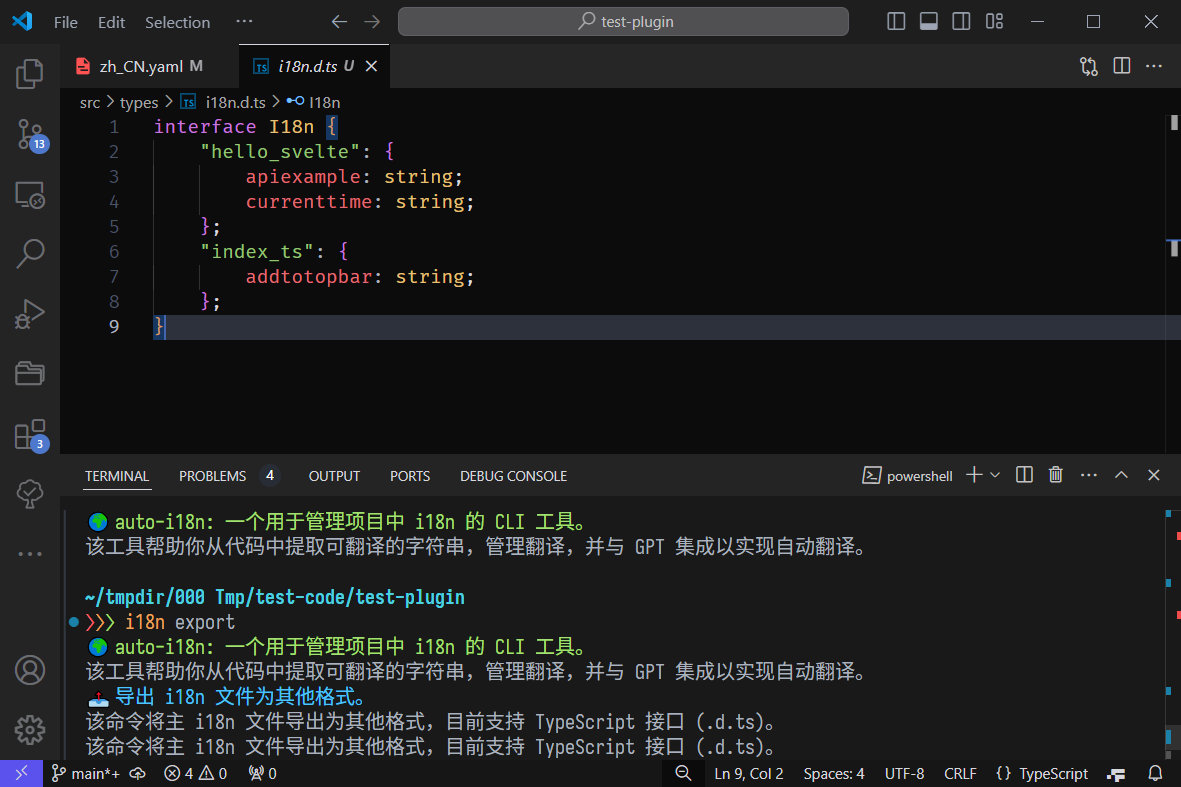
Task: Click the main branch status bar button
Action: (86, 773)
